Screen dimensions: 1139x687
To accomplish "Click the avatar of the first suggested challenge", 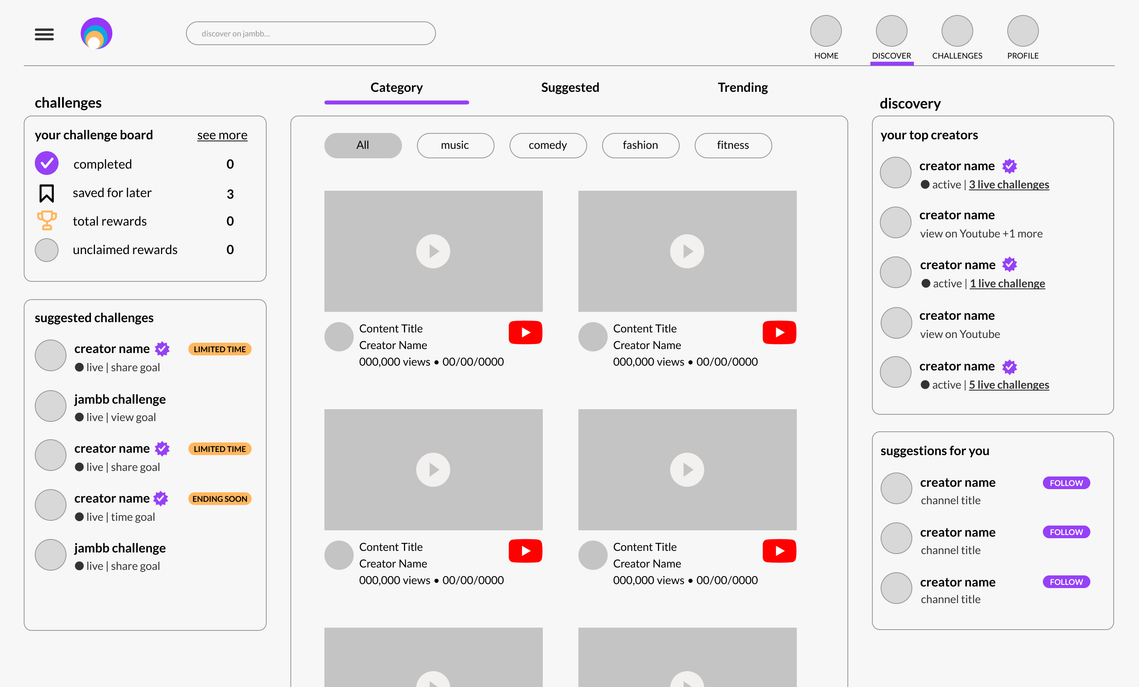I will coord(51,355).
